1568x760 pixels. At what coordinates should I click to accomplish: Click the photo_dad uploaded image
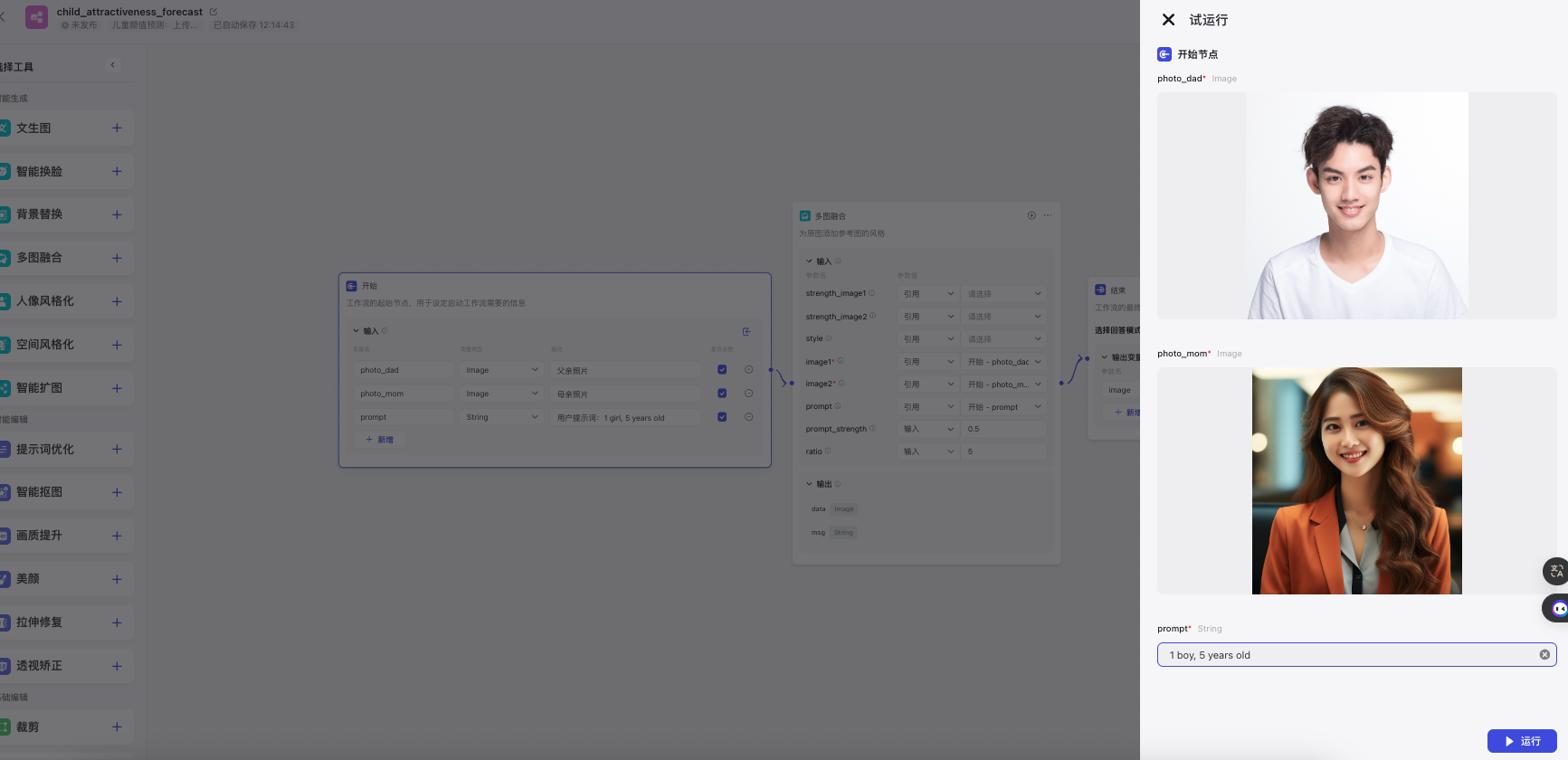pos(1357,205)
